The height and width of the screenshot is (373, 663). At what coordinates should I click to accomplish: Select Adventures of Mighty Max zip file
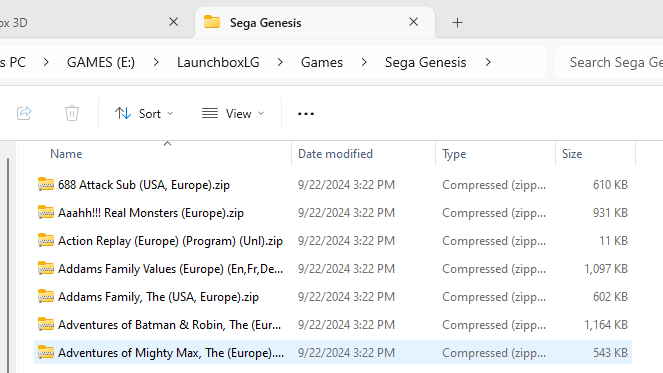[333, 353]
